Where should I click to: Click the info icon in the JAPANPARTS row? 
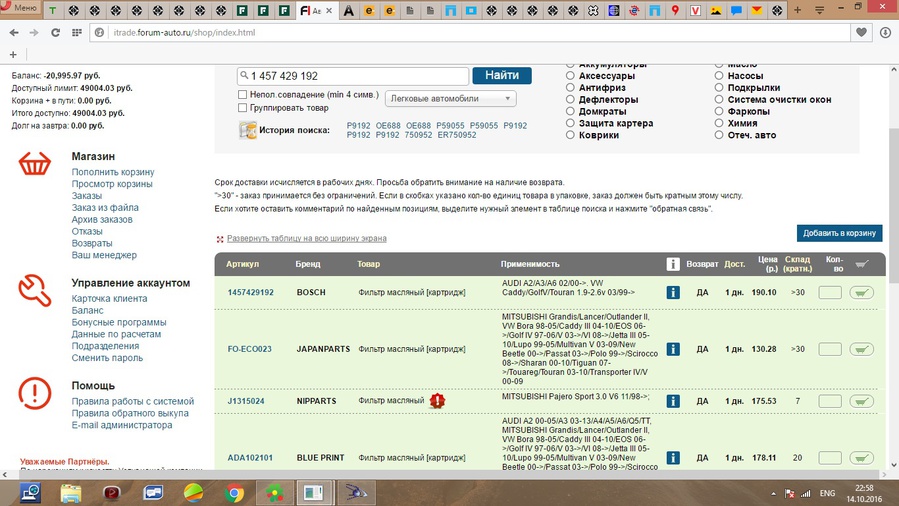(673, 349)
